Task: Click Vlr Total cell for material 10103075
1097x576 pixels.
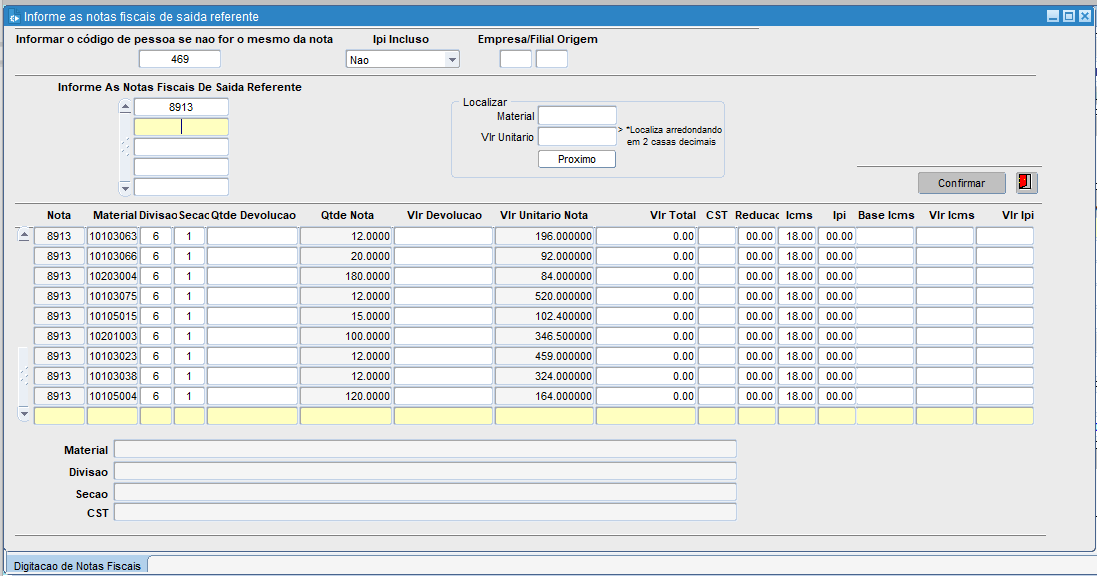Action: click(646, 296)
